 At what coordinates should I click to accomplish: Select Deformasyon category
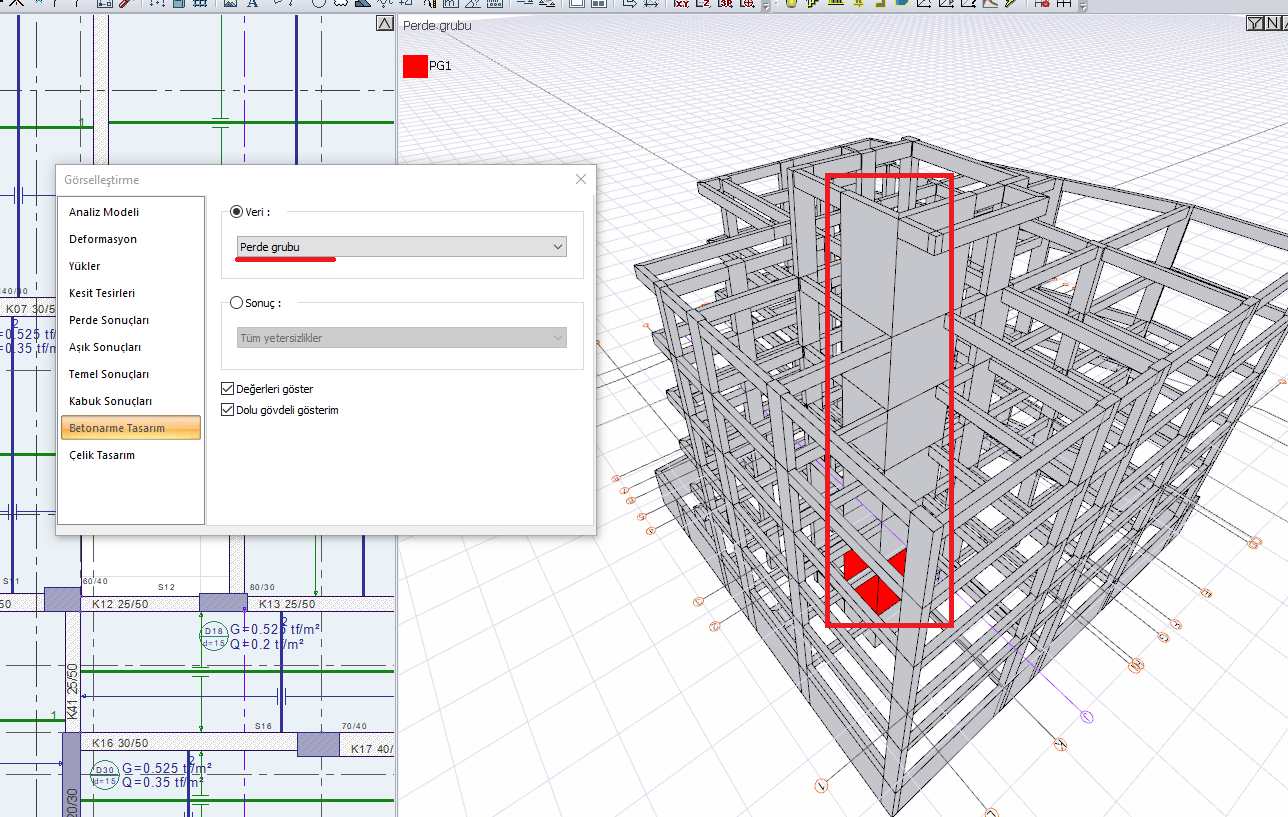(103, 239)
